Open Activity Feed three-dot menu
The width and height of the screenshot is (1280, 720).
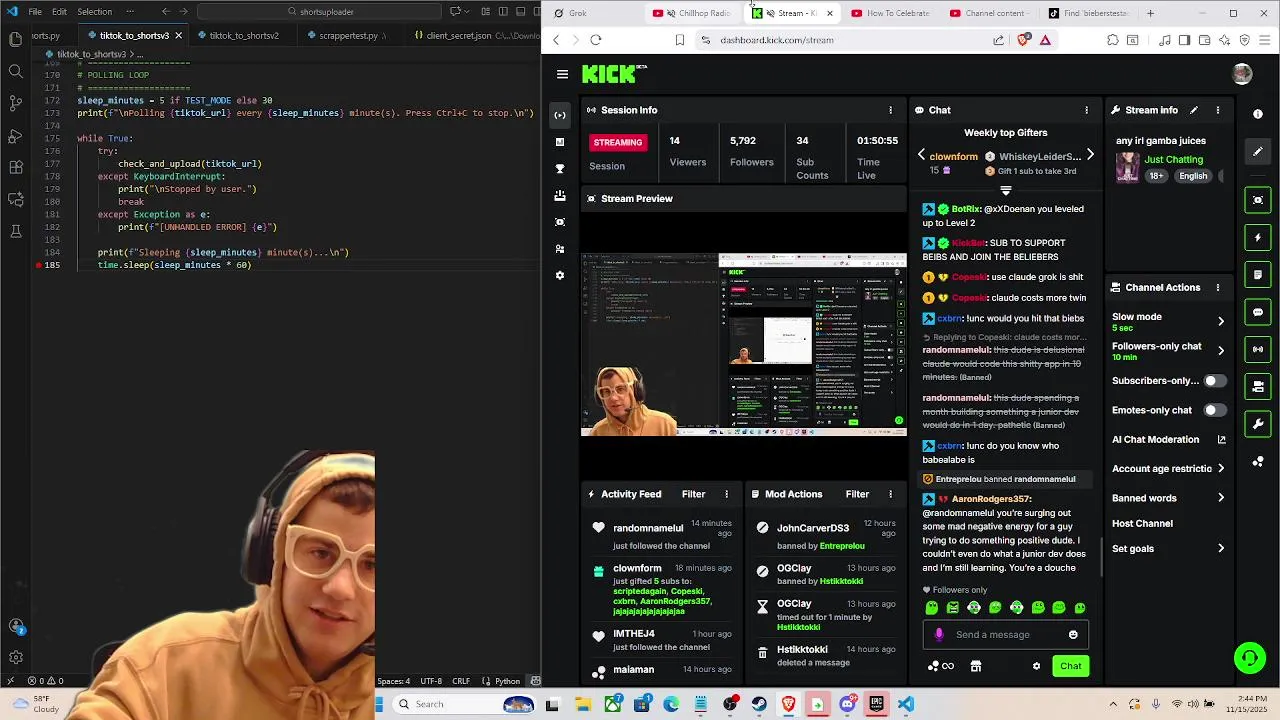pos(727,494)
